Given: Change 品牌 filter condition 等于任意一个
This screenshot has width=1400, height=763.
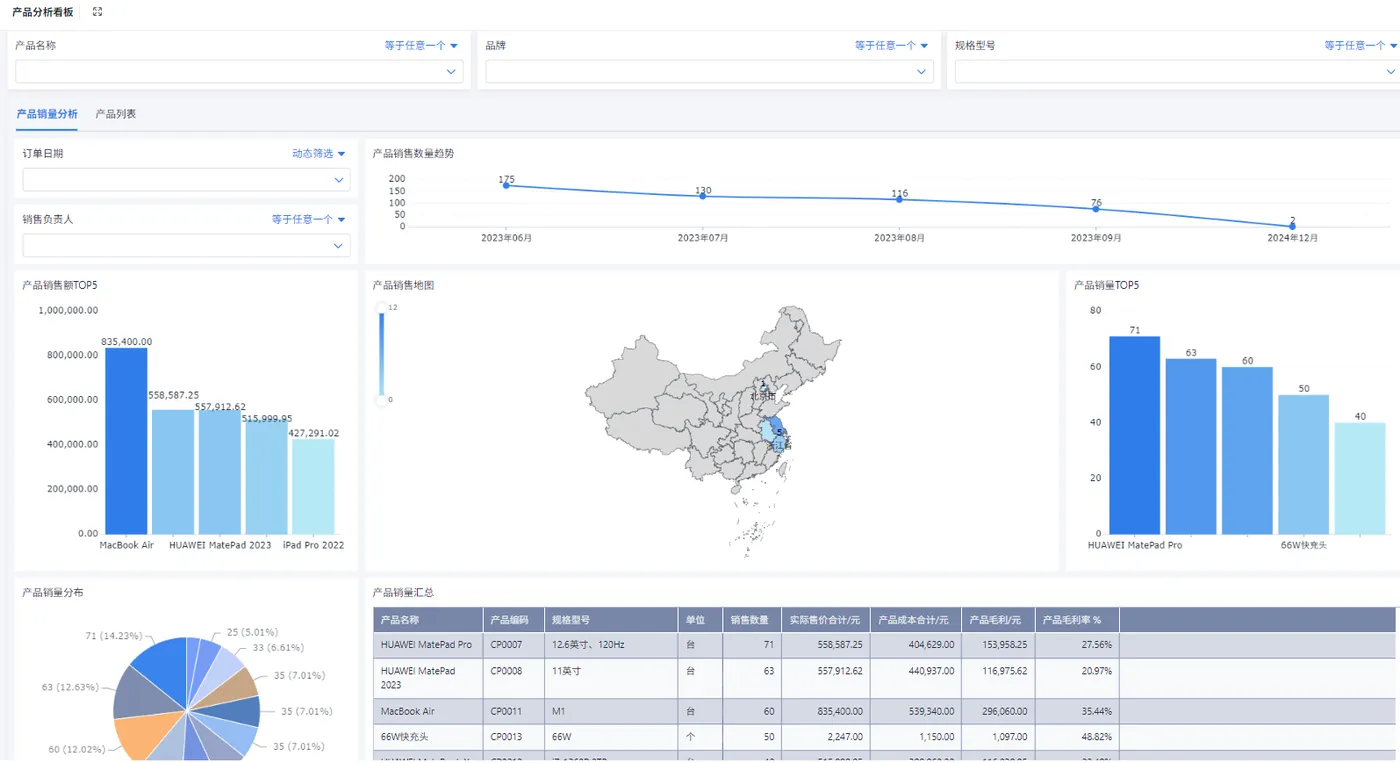Looking at the screenshot, I should [x=891, y=45].
